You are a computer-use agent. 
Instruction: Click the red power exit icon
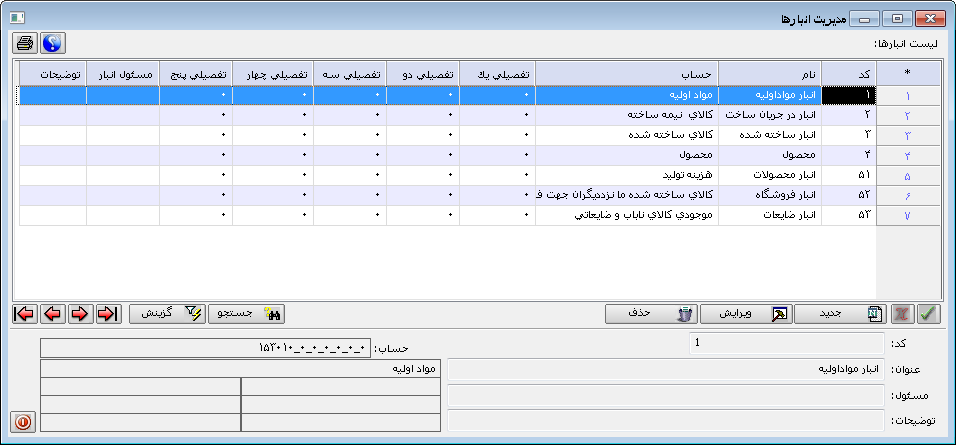click(23, 422)
